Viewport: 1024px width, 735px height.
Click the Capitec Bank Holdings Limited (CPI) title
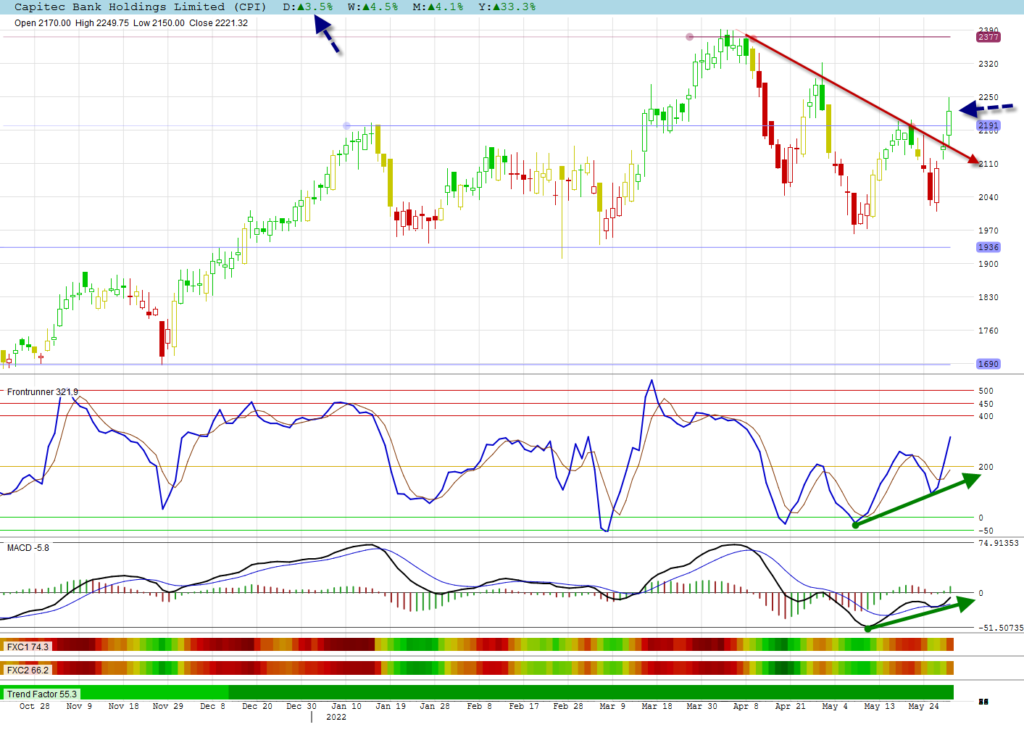click(x=140, y=7)
